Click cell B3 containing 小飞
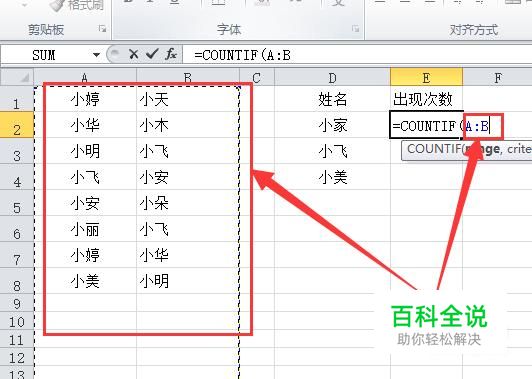 point(188,151)
